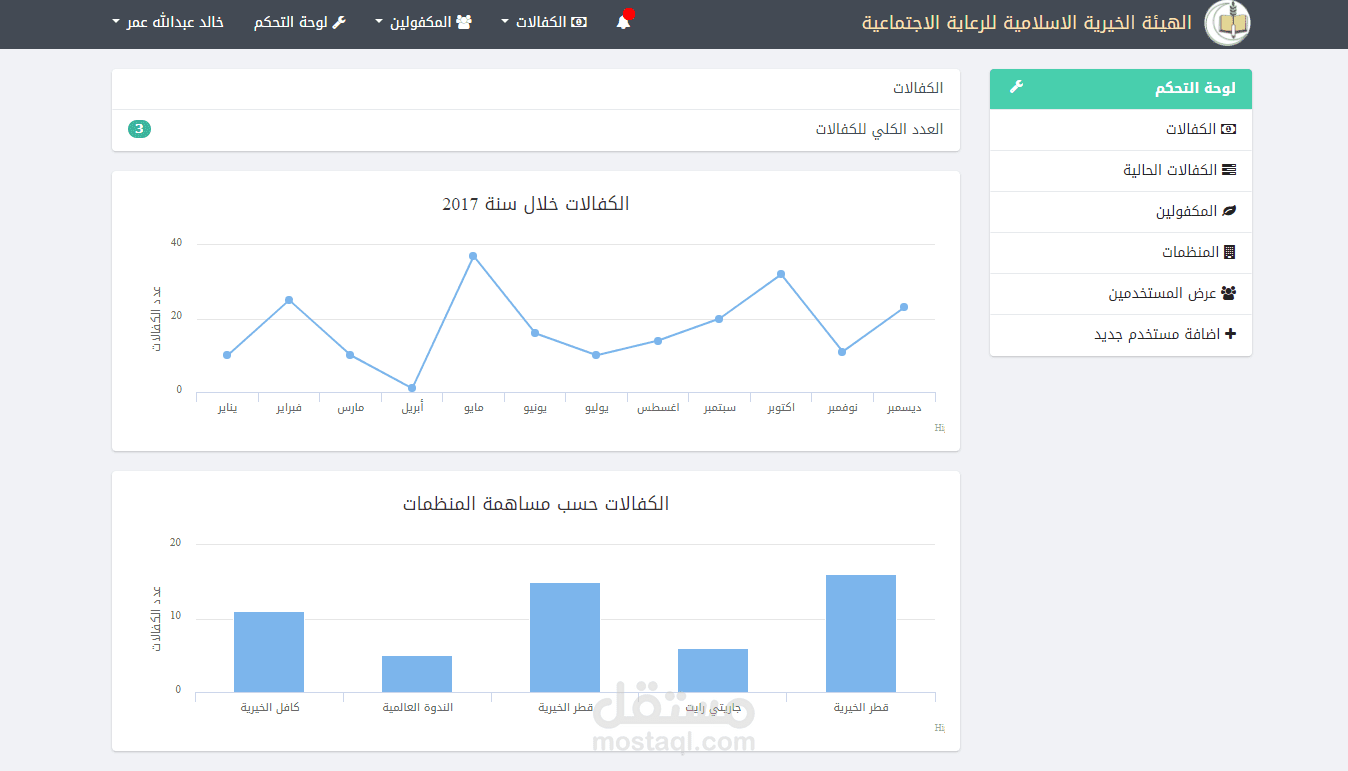The height and width of the screenshot is (771, 1348).
Task: Click the لوحة التحكم sidebar header
Action: coord(1120,88)
